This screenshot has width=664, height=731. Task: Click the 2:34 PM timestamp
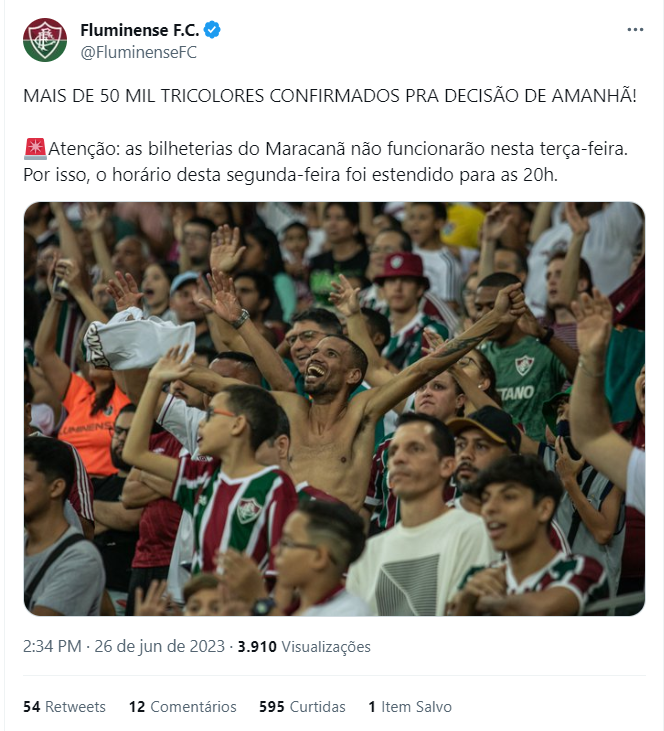tap(52, 647)
